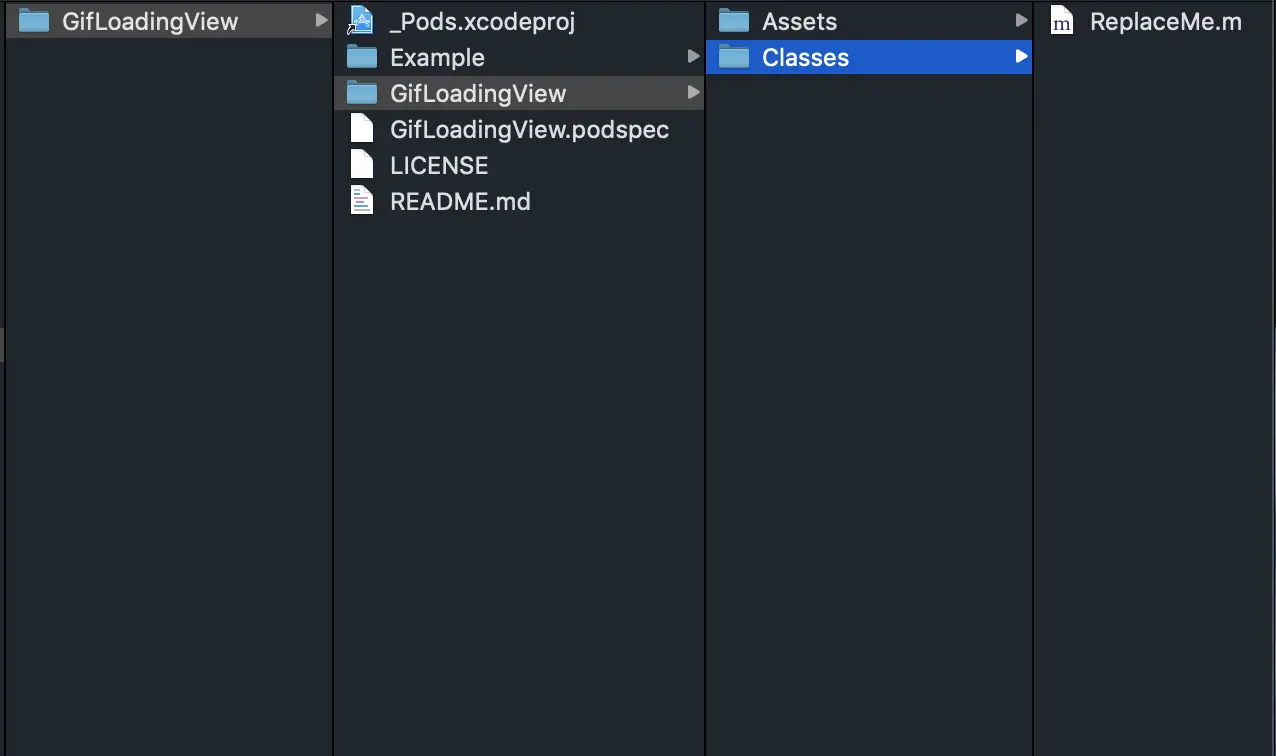Select the README.md file name
Screen dimensions: 1276x756
tap(460, 201)
